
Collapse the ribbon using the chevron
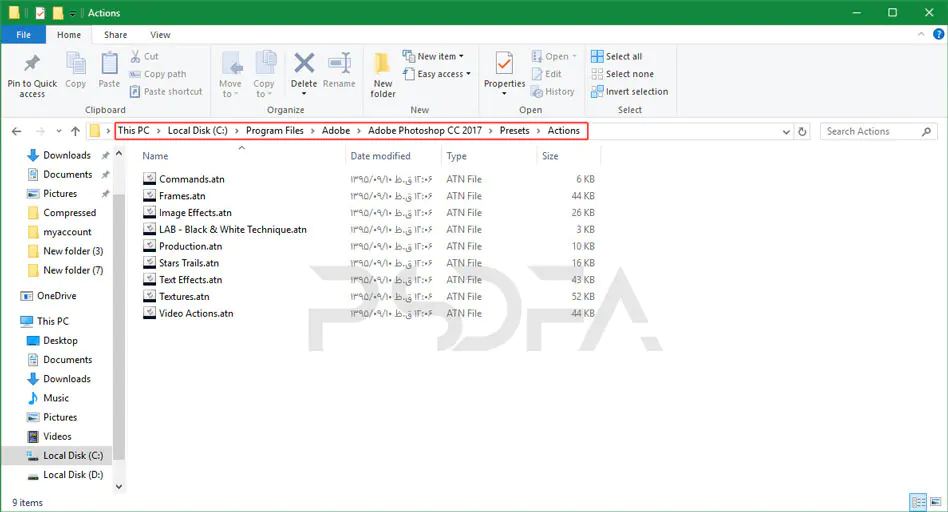pyautogui.click(x=921, y=34)
